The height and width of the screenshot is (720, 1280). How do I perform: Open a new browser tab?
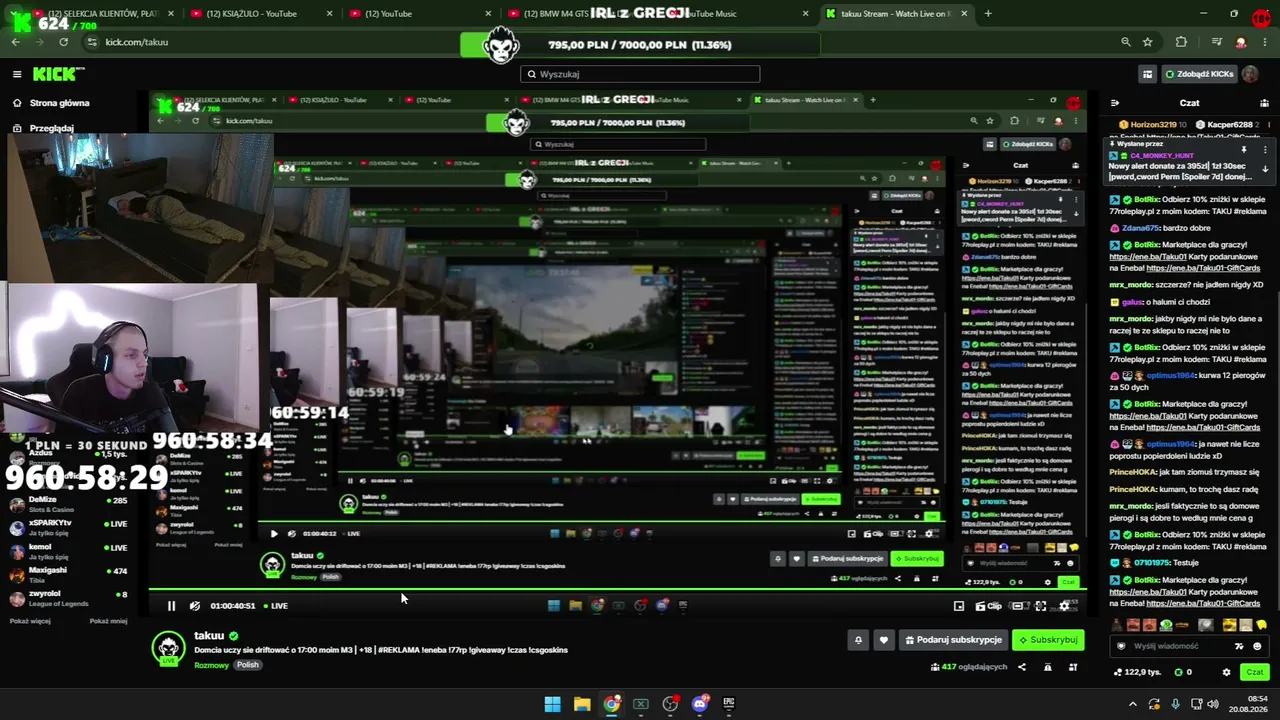(988, 14)
